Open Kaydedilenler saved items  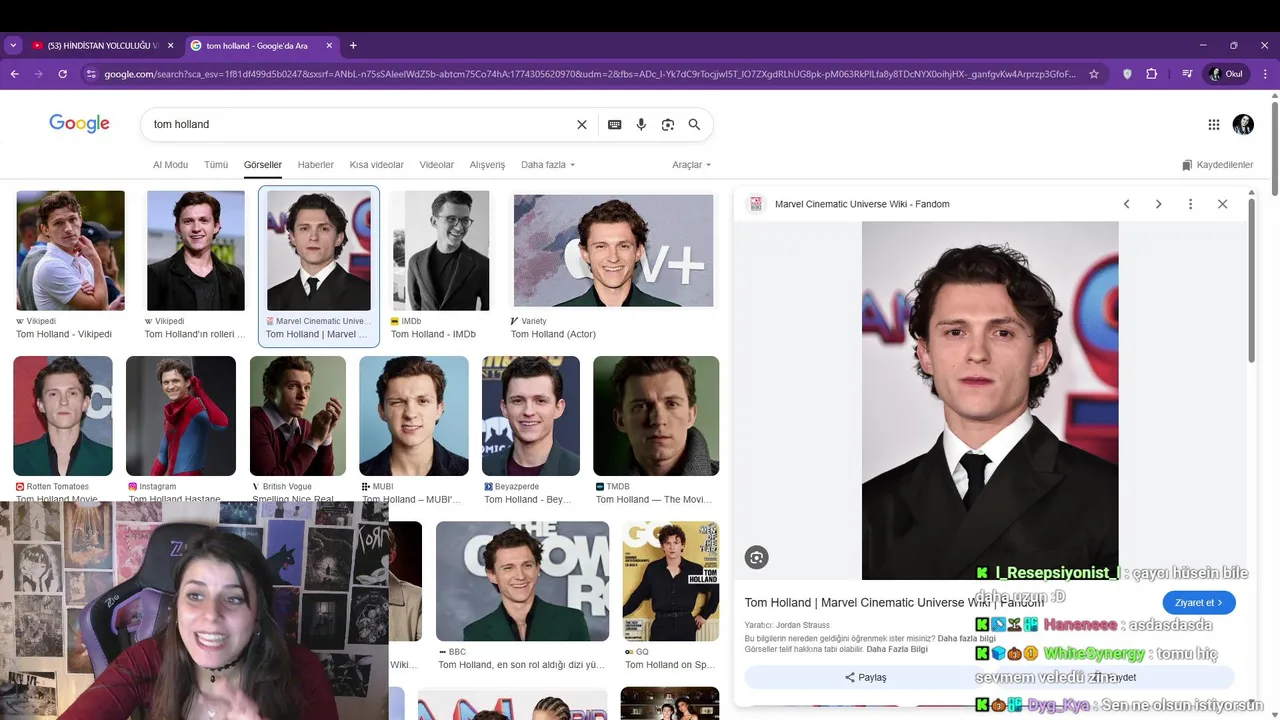[x=1217, y=165]
